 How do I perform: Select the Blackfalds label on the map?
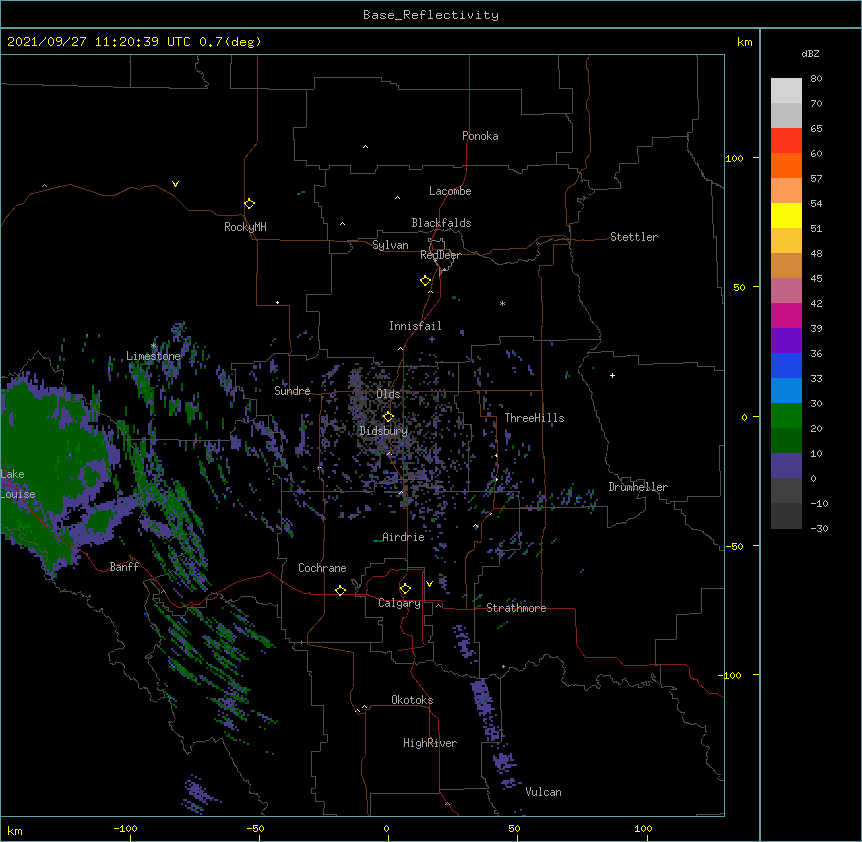(441, 223)
